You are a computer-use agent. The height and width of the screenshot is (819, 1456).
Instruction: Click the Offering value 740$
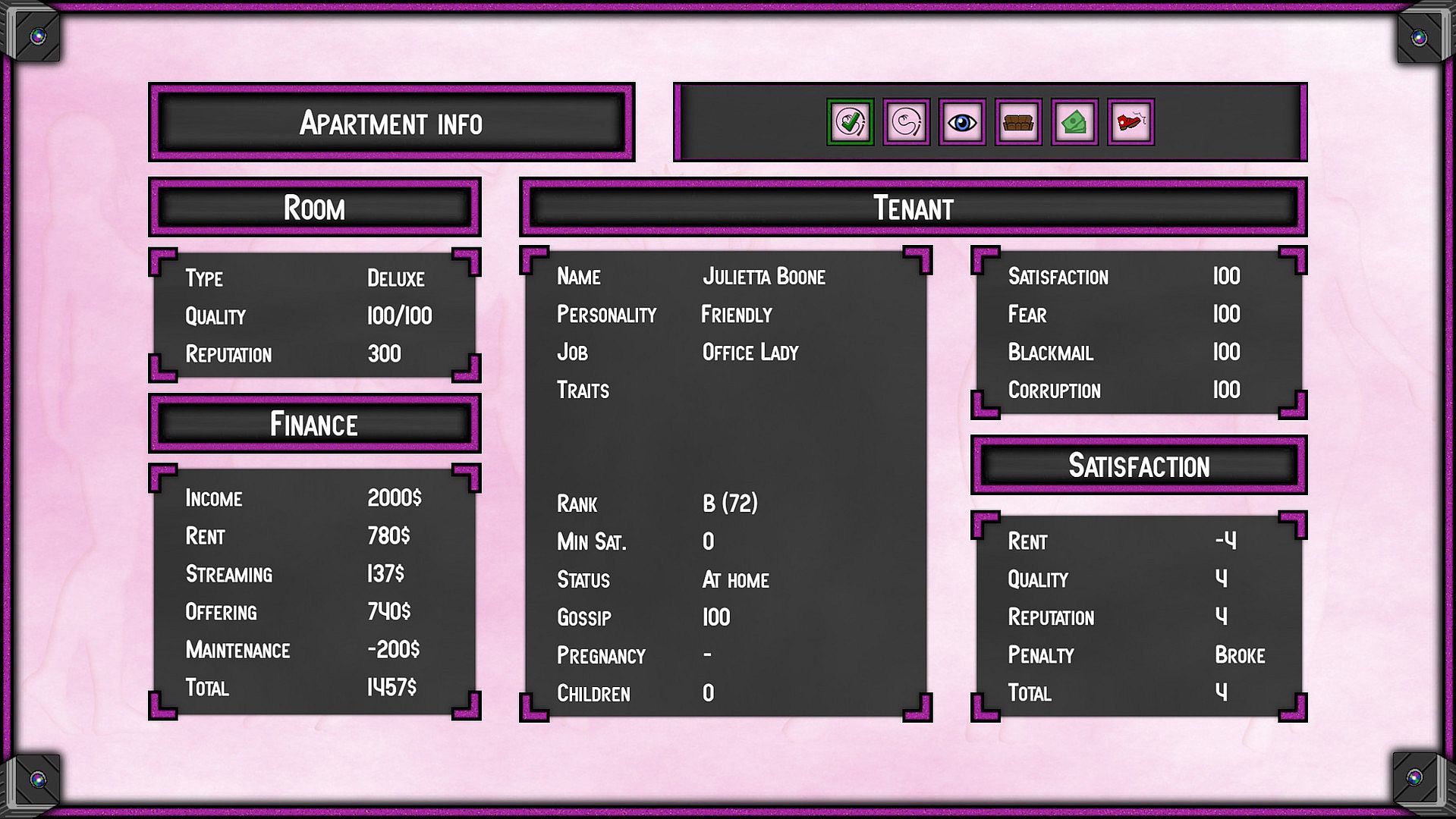[389, 611]
